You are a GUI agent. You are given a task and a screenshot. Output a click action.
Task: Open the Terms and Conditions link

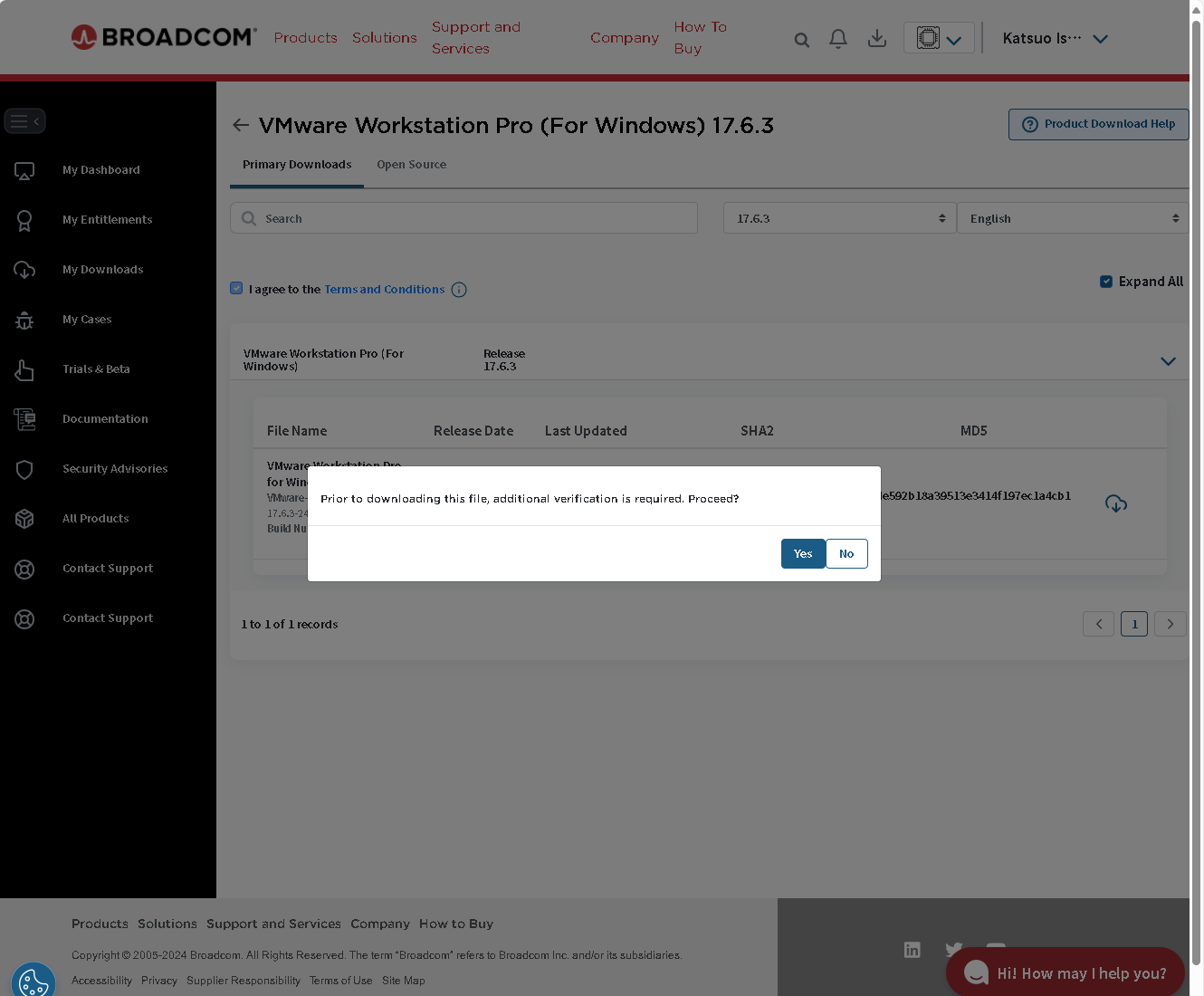[x=385, y=290]
